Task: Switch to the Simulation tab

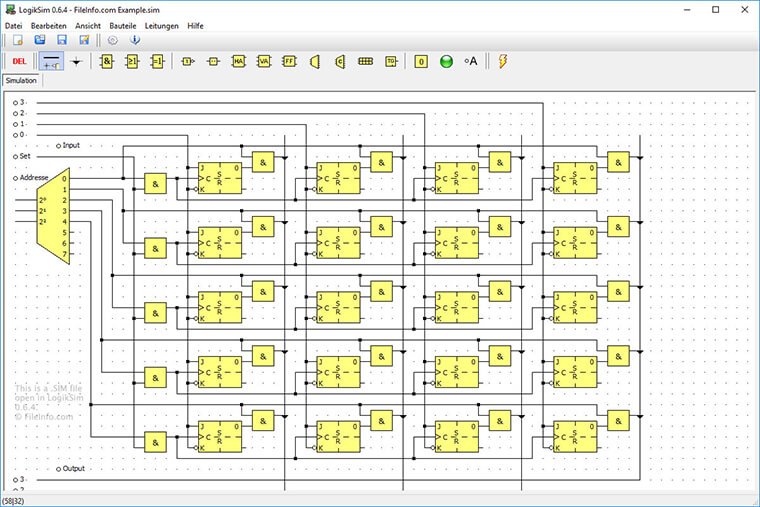Action: click(x=20, y=80)
